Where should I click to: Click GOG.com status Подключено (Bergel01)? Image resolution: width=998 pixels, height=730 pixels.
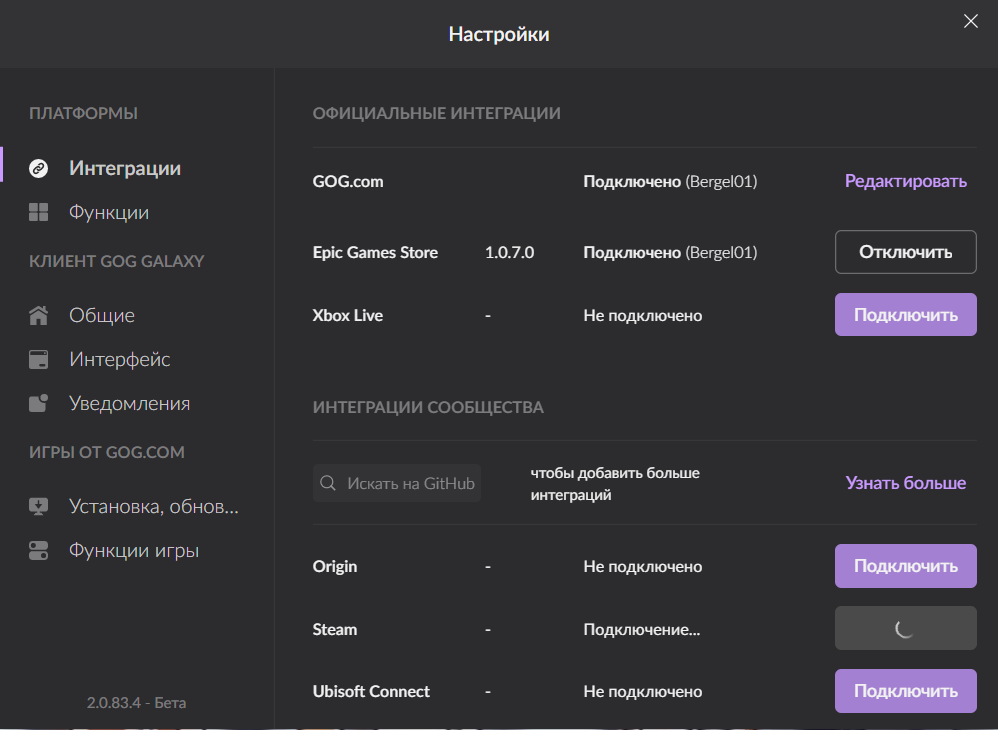click(670, 181)
